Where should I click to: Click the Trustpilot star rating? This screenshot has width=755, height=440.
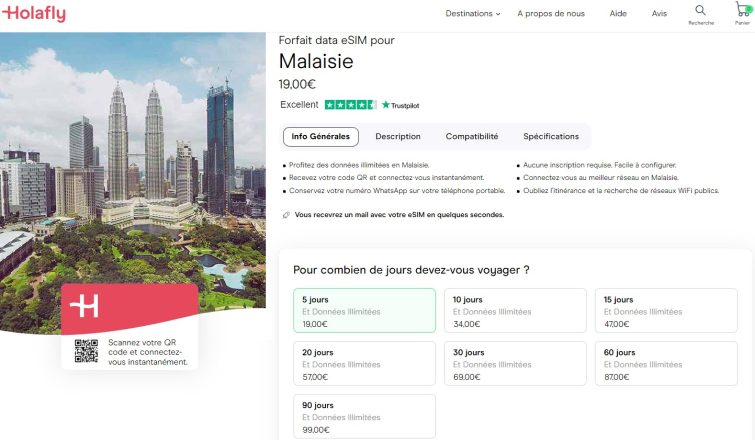pyautogui.click(x=351, y=104)
